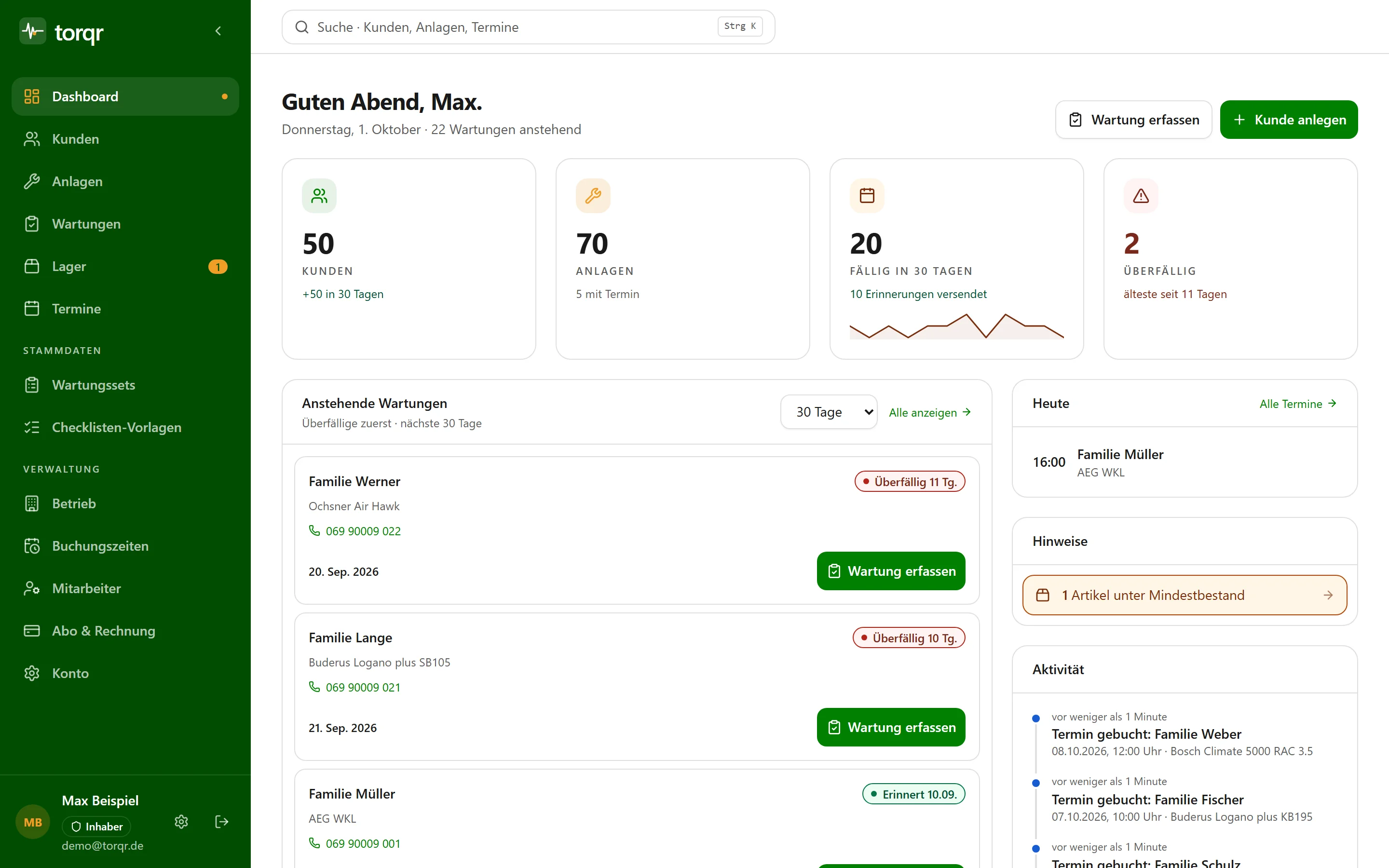Click the warning triangle icon on Überfällig card
This screenshot has height=868, width=1389.
1141,196
